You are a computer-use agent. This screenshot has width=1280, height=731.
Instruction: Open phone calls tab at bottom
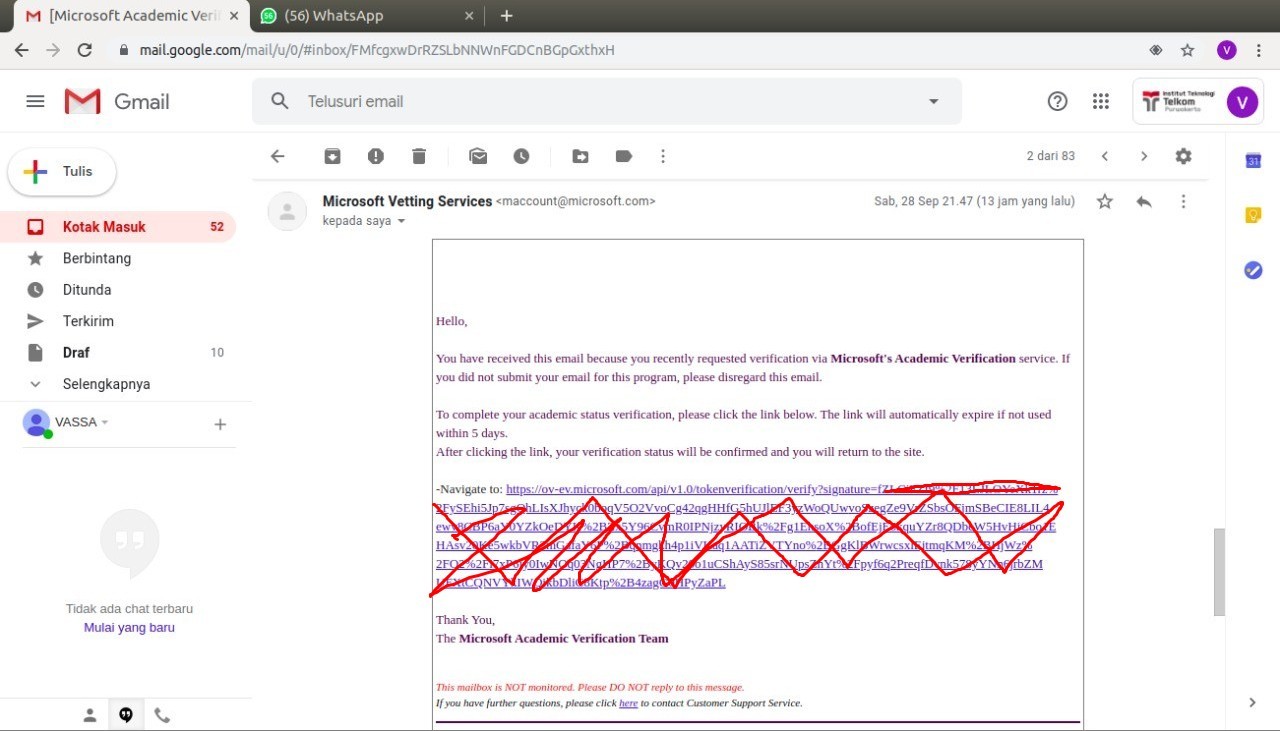point(162,715)
